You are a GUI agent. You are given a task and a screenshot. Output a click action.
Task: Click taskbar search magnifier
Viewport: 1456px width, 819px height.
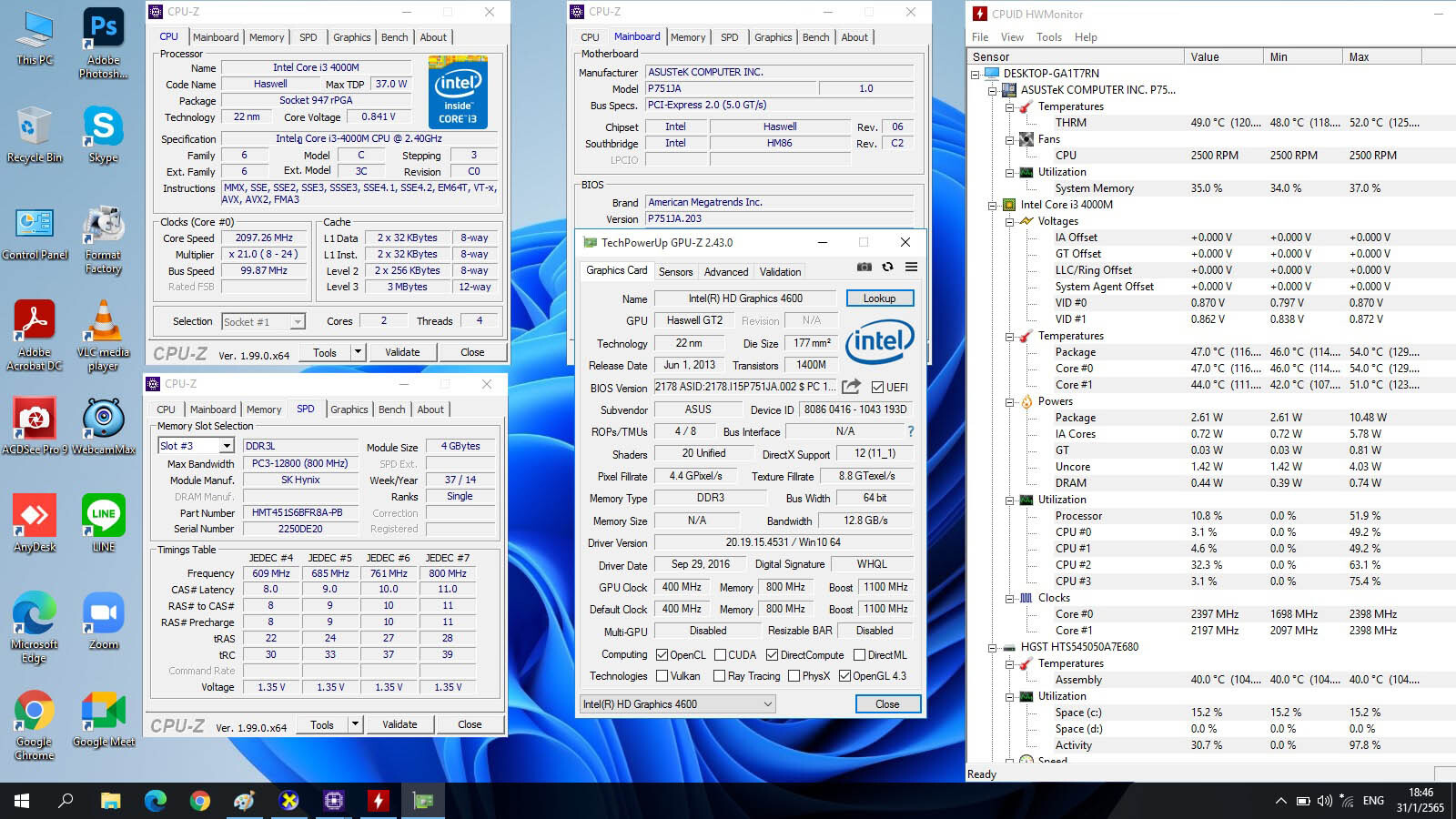tap(66, 801)
